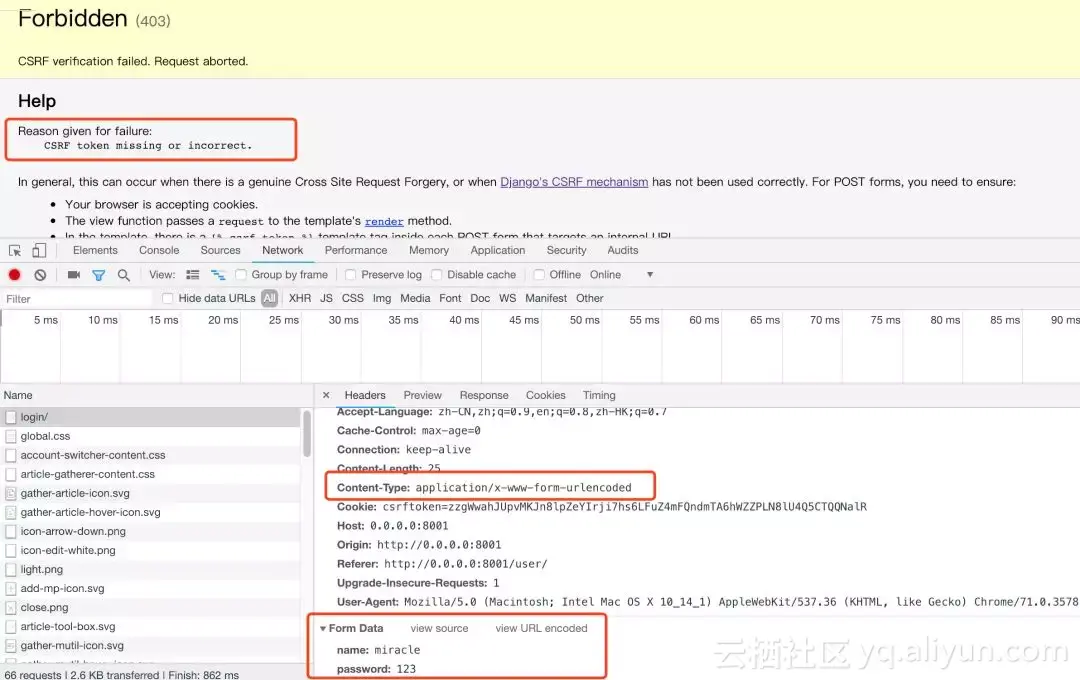The image size is (1080, 680).
Task: Show the Timing tab
Action: point(599,395)
